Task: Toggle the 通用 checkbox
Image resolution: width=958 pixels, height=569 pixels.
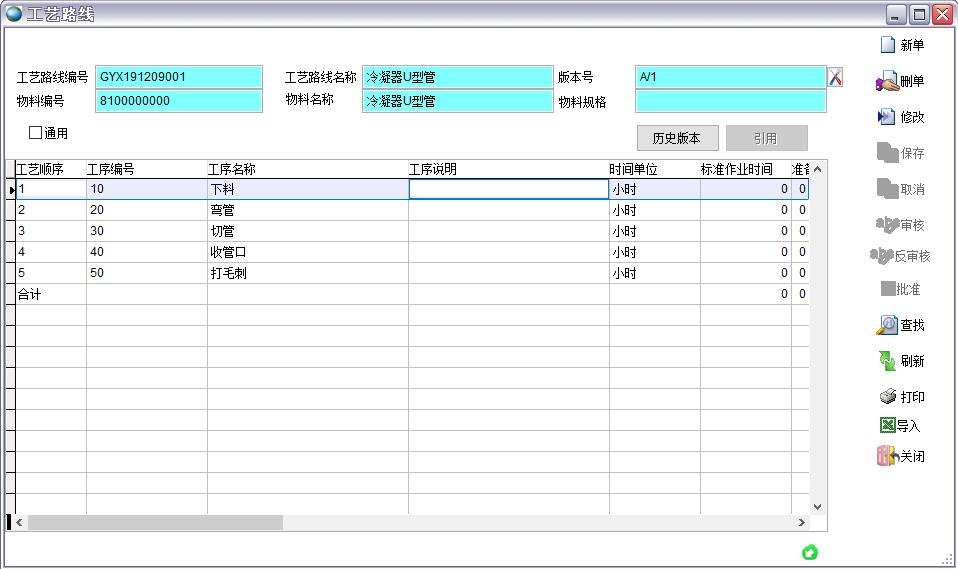Action: 36,132
